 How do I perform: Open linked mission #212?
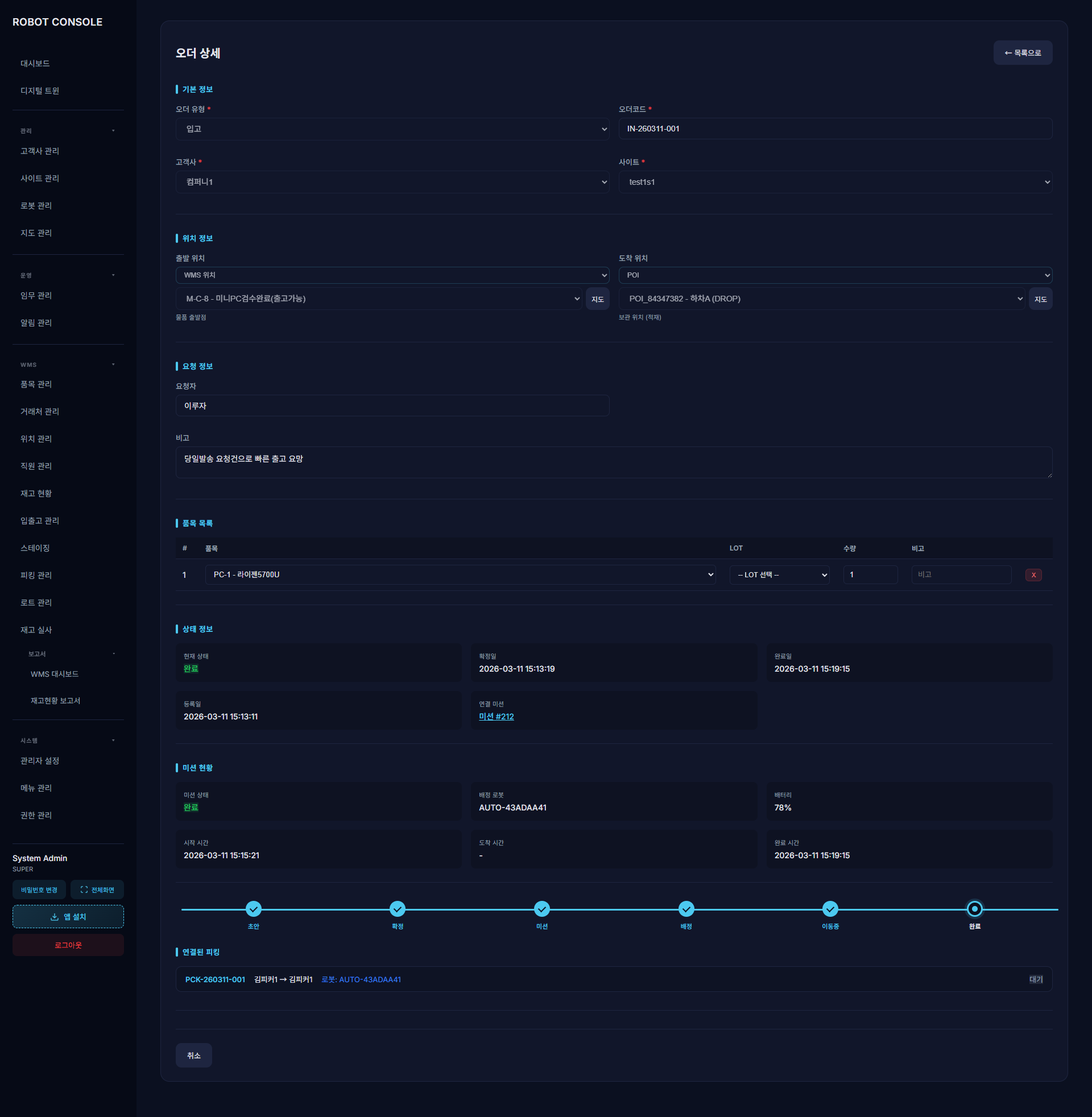(x=496, y=716)
